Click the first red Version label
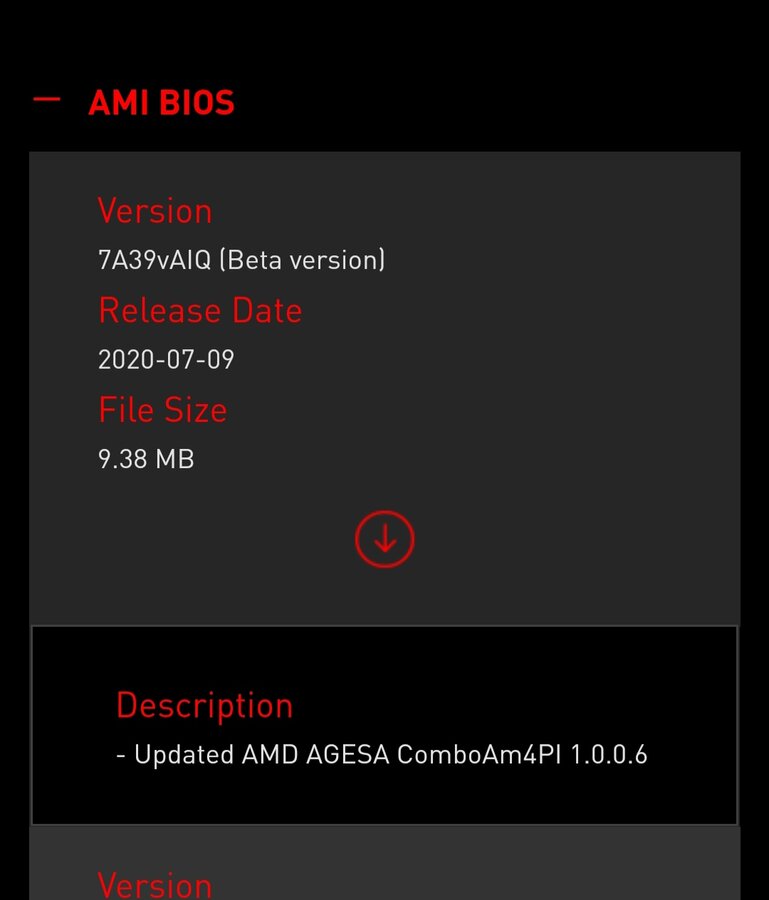 point(155,211)
